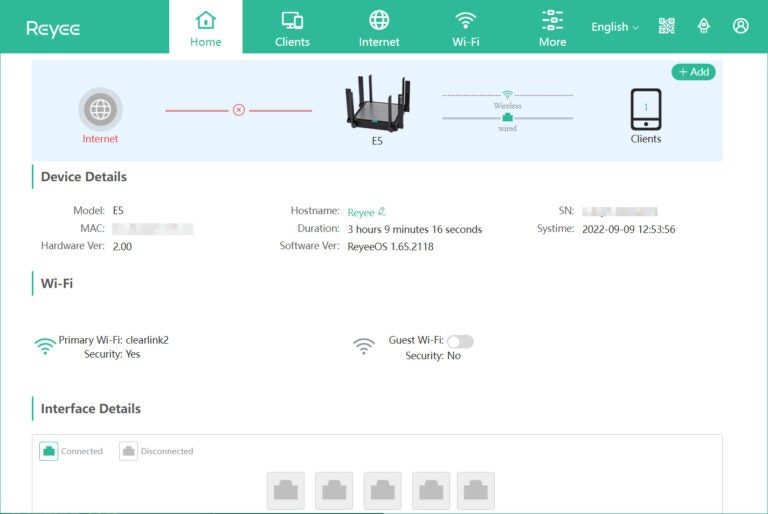Image resolution: width=768 pixels, height=514 pixels.
Task: Click the Reyee logo
Action: click(53, 28)
